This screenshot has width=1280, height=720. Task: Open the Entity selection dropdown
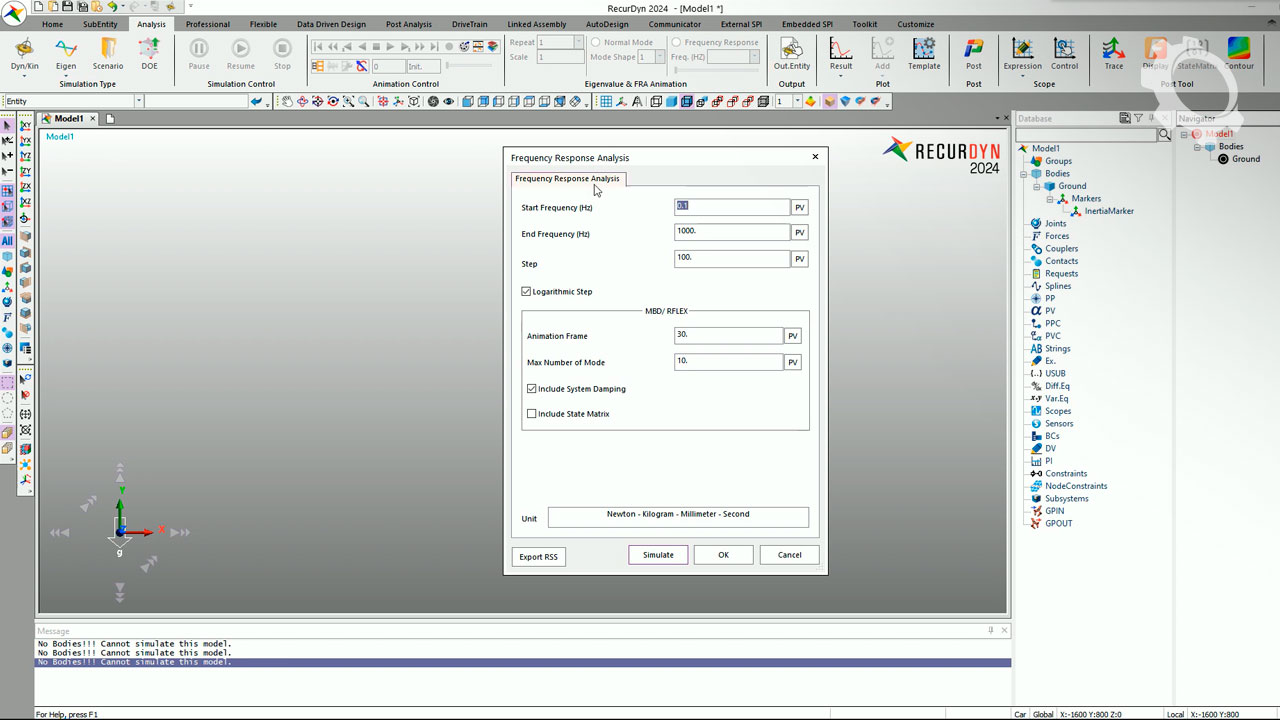pyautogui.click(x=139, y=101)
